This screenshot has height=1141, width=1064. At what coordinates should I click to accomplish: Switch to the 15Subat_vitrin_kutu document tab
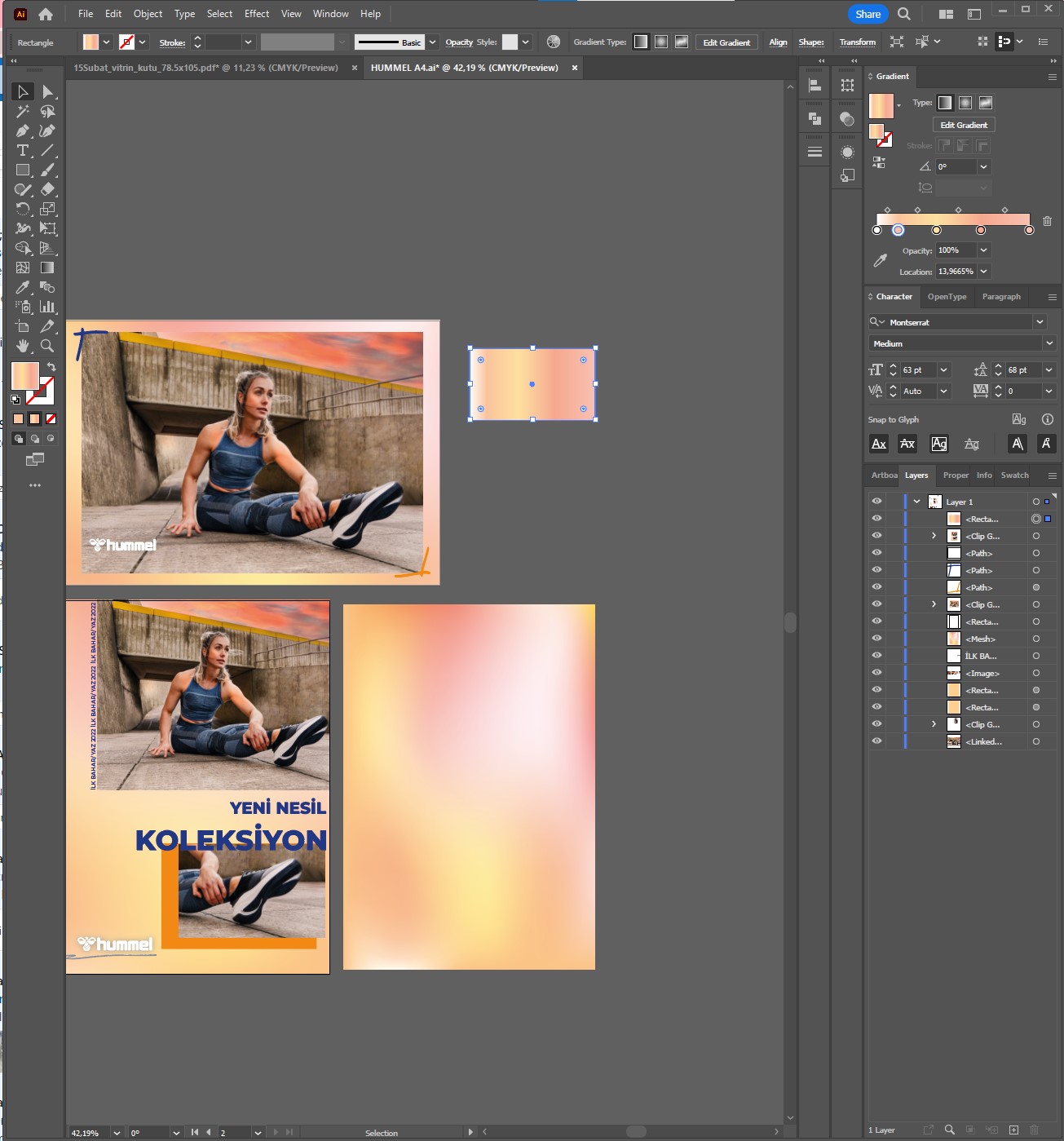(x=205, y=68)
